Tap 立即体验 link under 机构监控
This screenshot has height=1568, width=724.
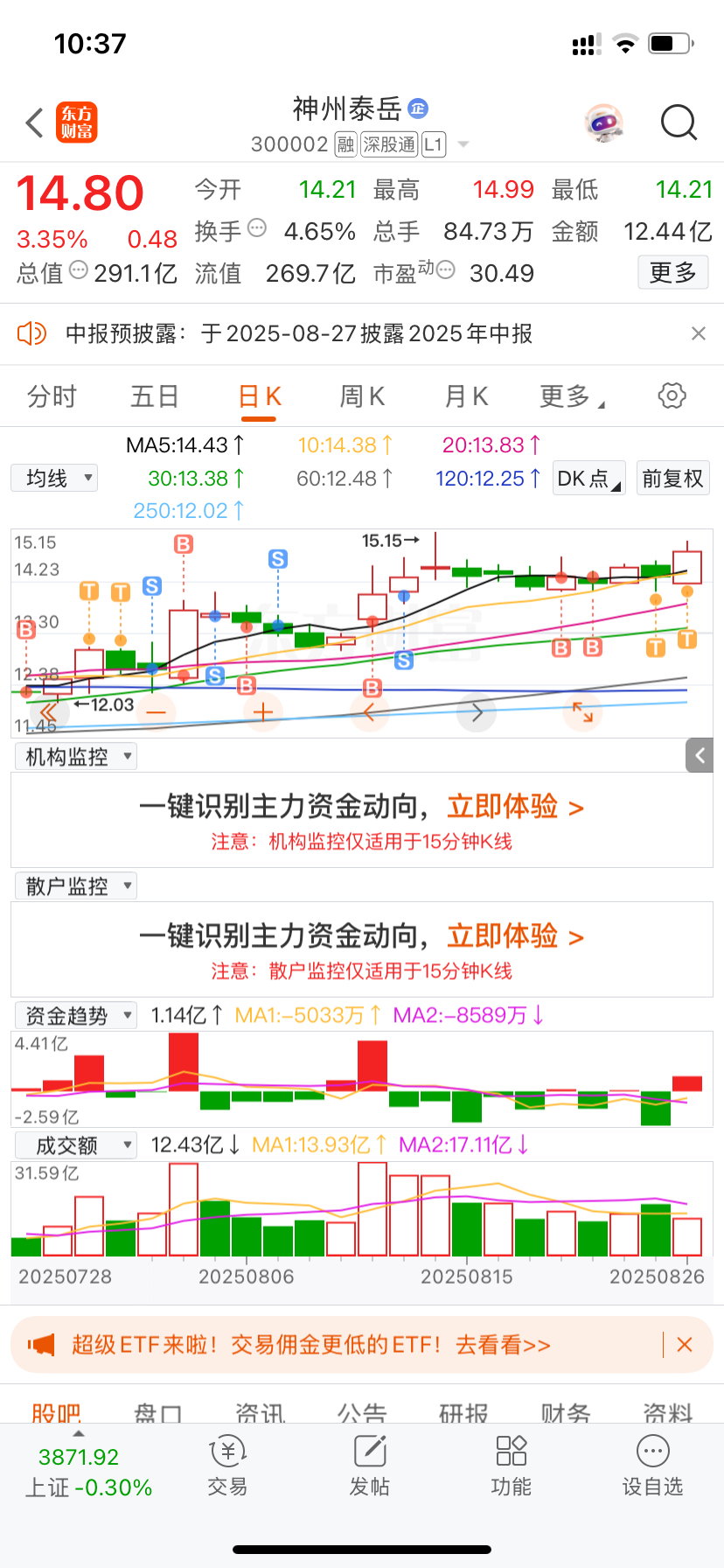coord(515,806)
